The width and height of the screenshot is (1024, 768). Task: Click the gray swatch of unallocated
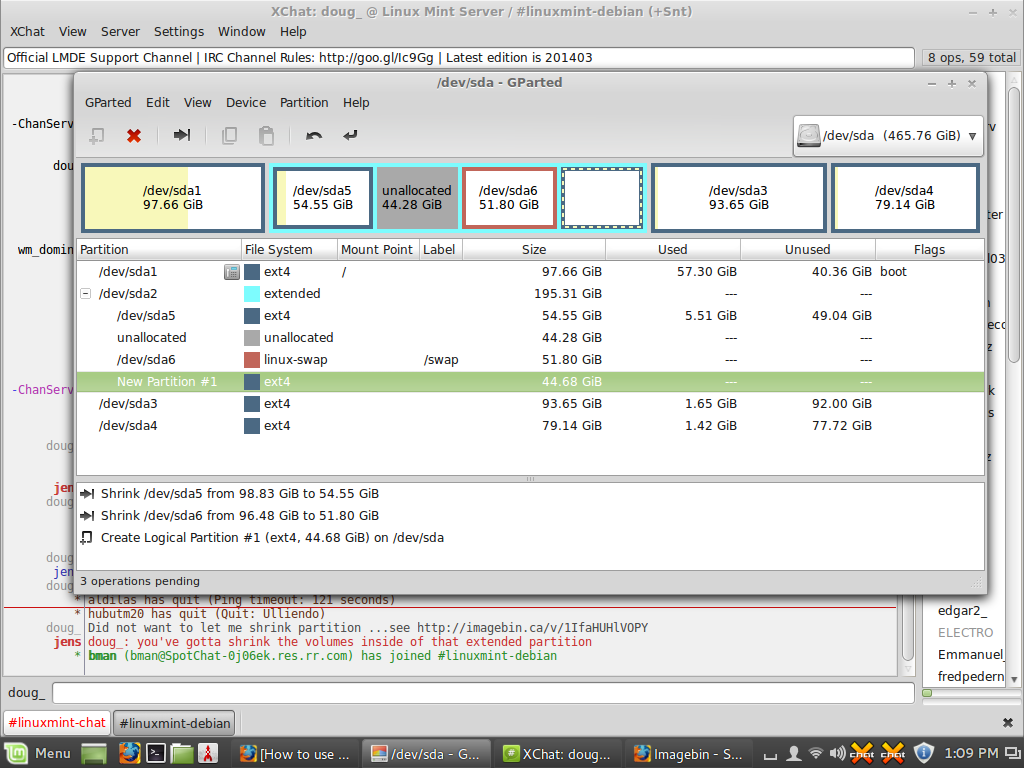pyautogui.click(x=252, y=338)
